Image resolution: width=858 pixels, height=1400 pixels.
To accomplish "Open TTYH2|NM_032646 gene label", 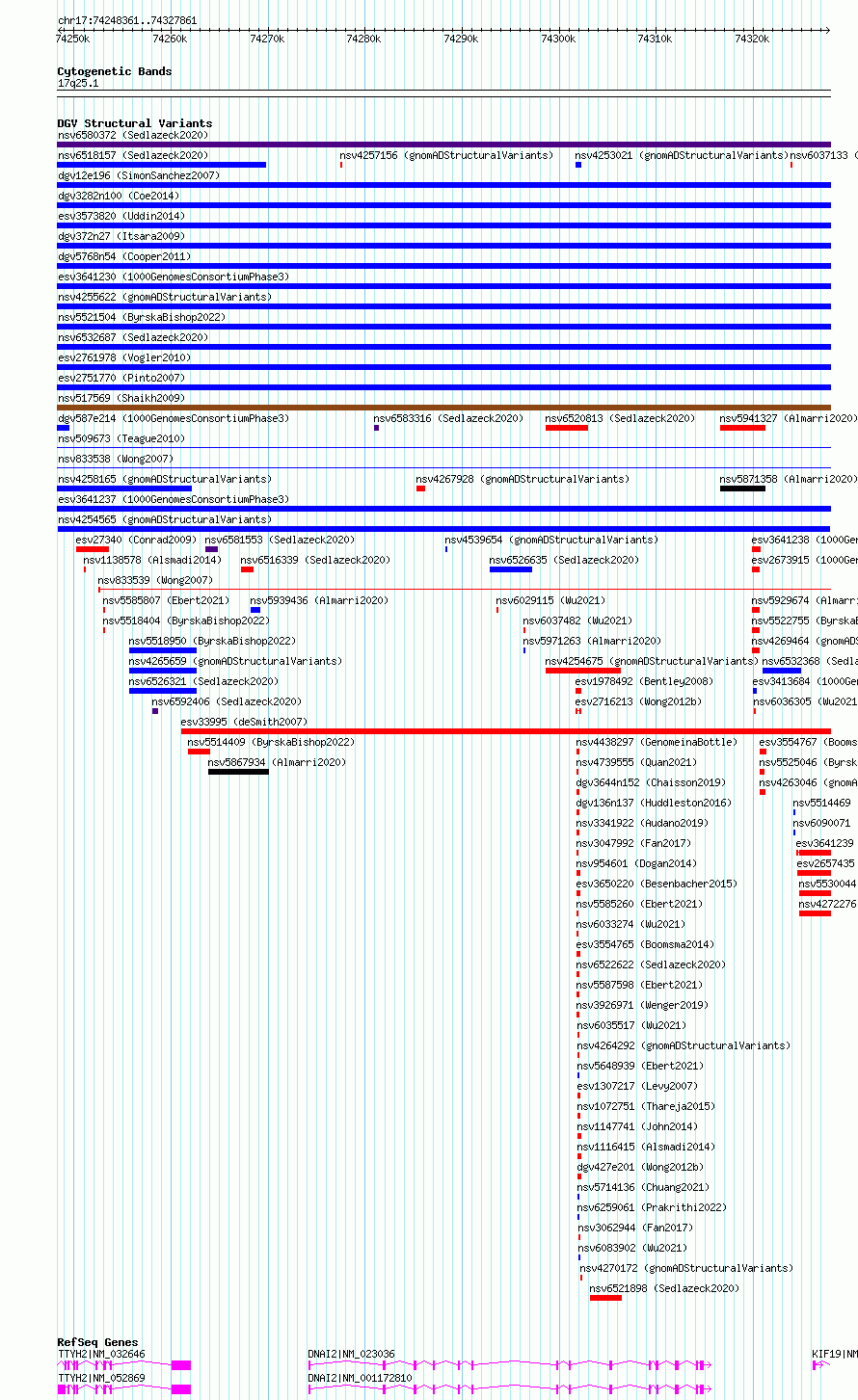I will (x=101, y=1354).
